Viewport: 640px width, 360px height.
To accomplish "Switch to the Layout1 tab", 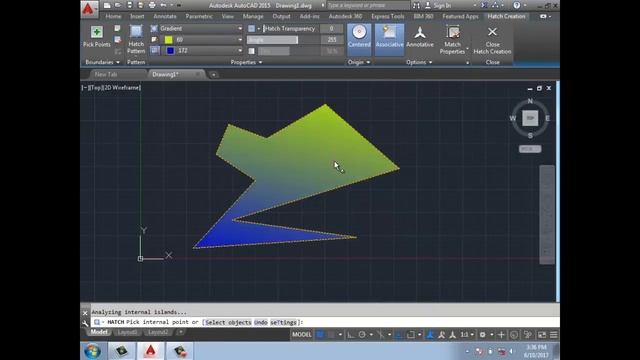I will coord(127,332).
